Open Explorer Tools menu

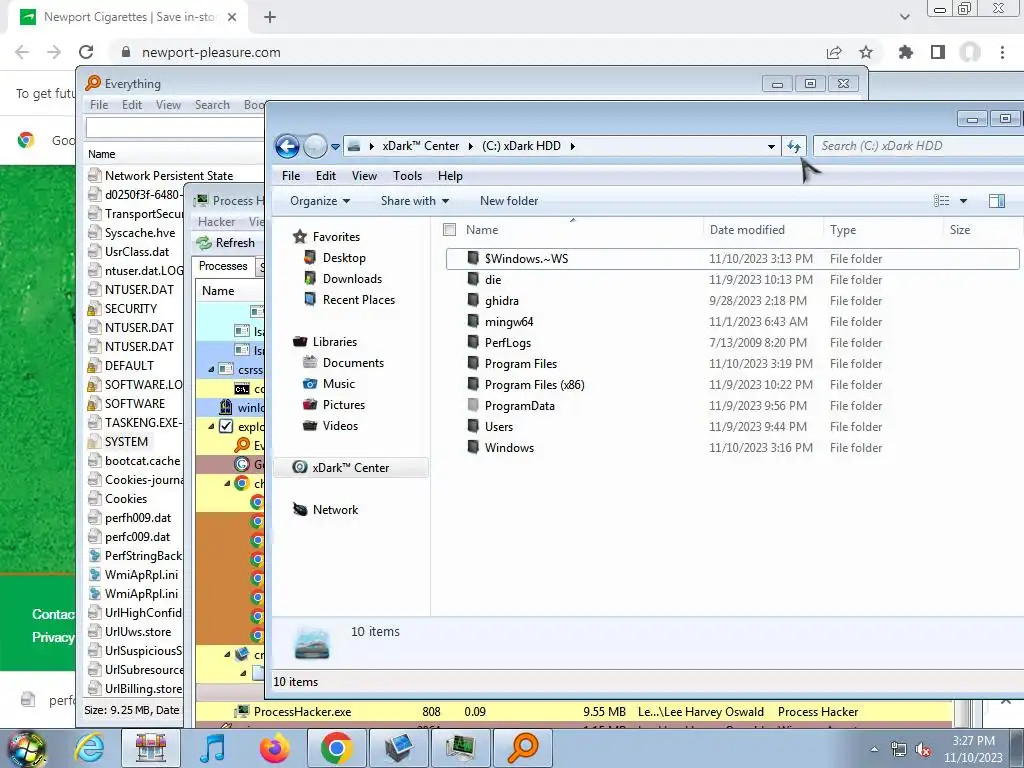pos(408,176)
